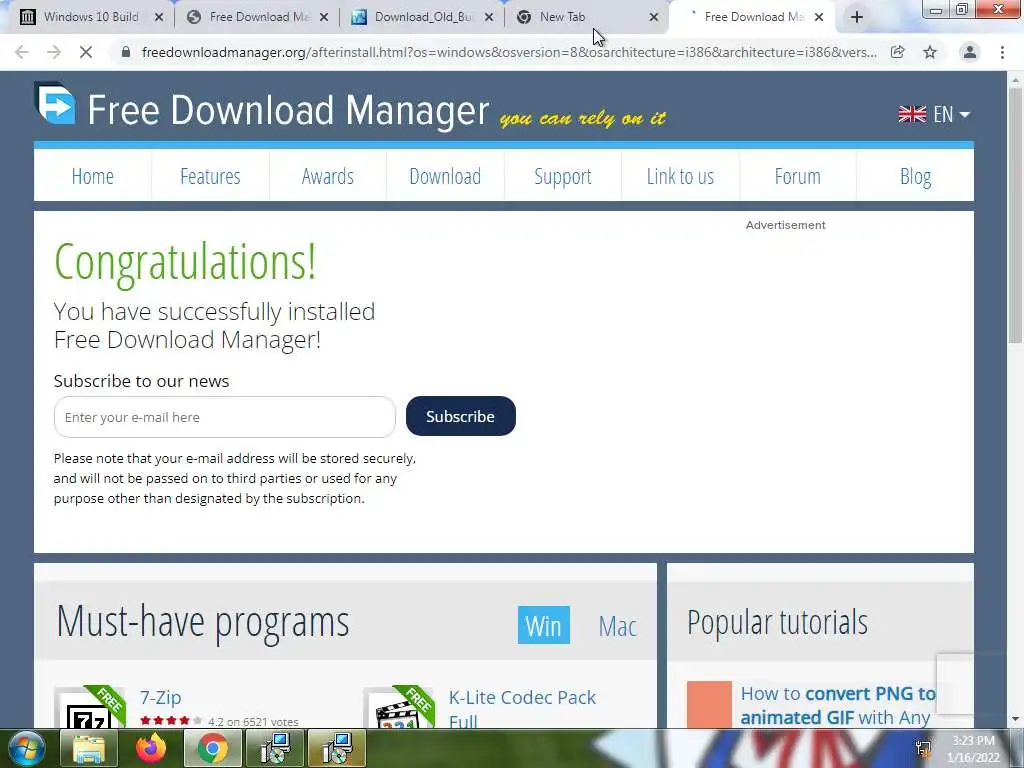Click the Free Download Manager logo icon
The height and width of the screenshot is (768, 1024).
tap(56, 104)
